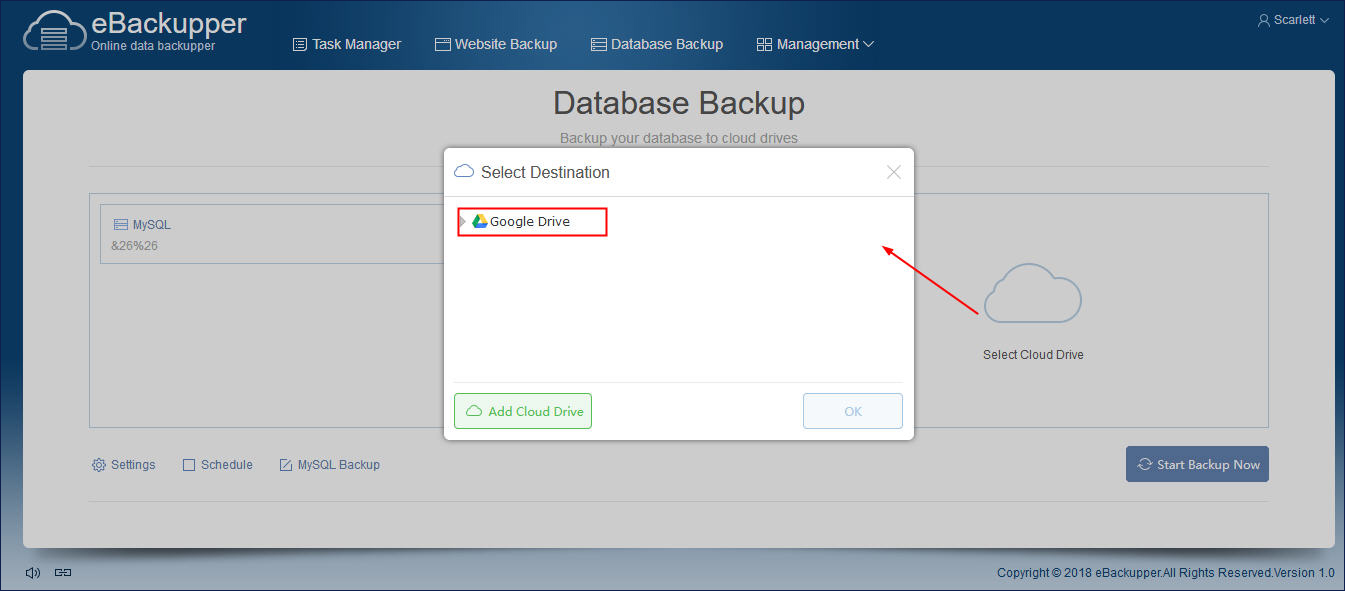Open the Management dropdown menu
Screen dimensions: 1345x591
coord(815,44)
